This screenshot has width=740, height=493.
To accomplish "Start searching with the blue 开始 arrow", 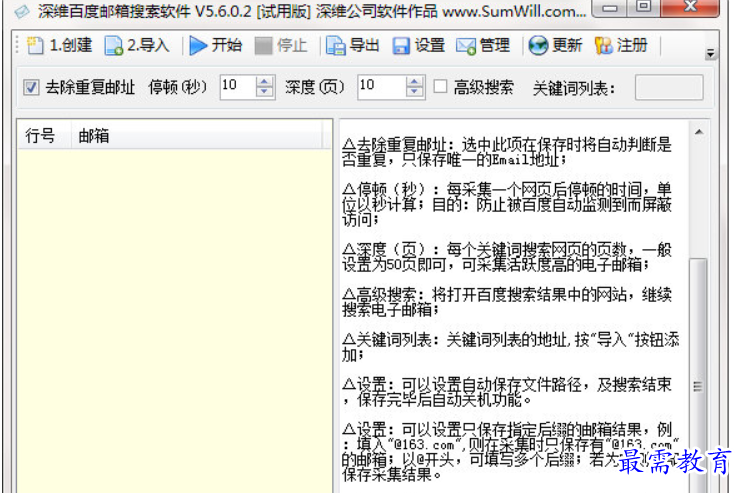I will tap(198, 45).
